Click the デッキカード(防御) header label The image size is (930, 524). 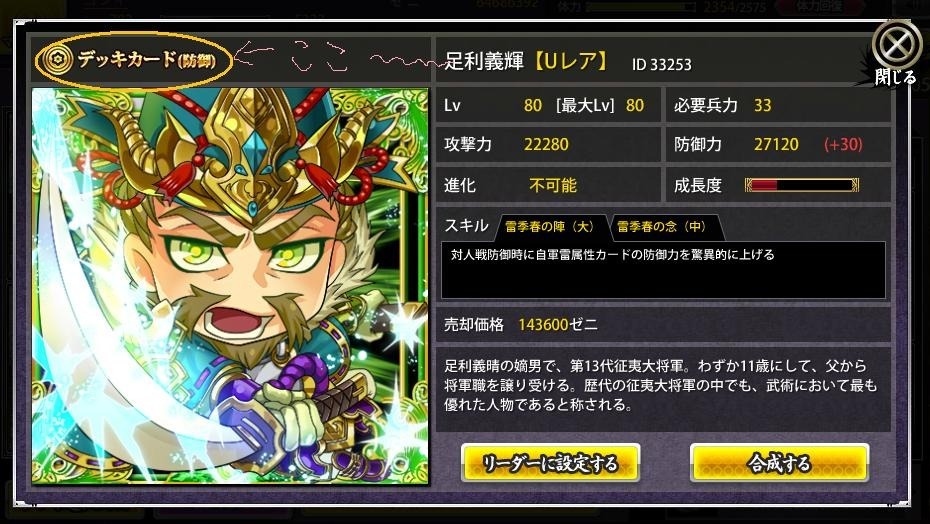point(146,59)
